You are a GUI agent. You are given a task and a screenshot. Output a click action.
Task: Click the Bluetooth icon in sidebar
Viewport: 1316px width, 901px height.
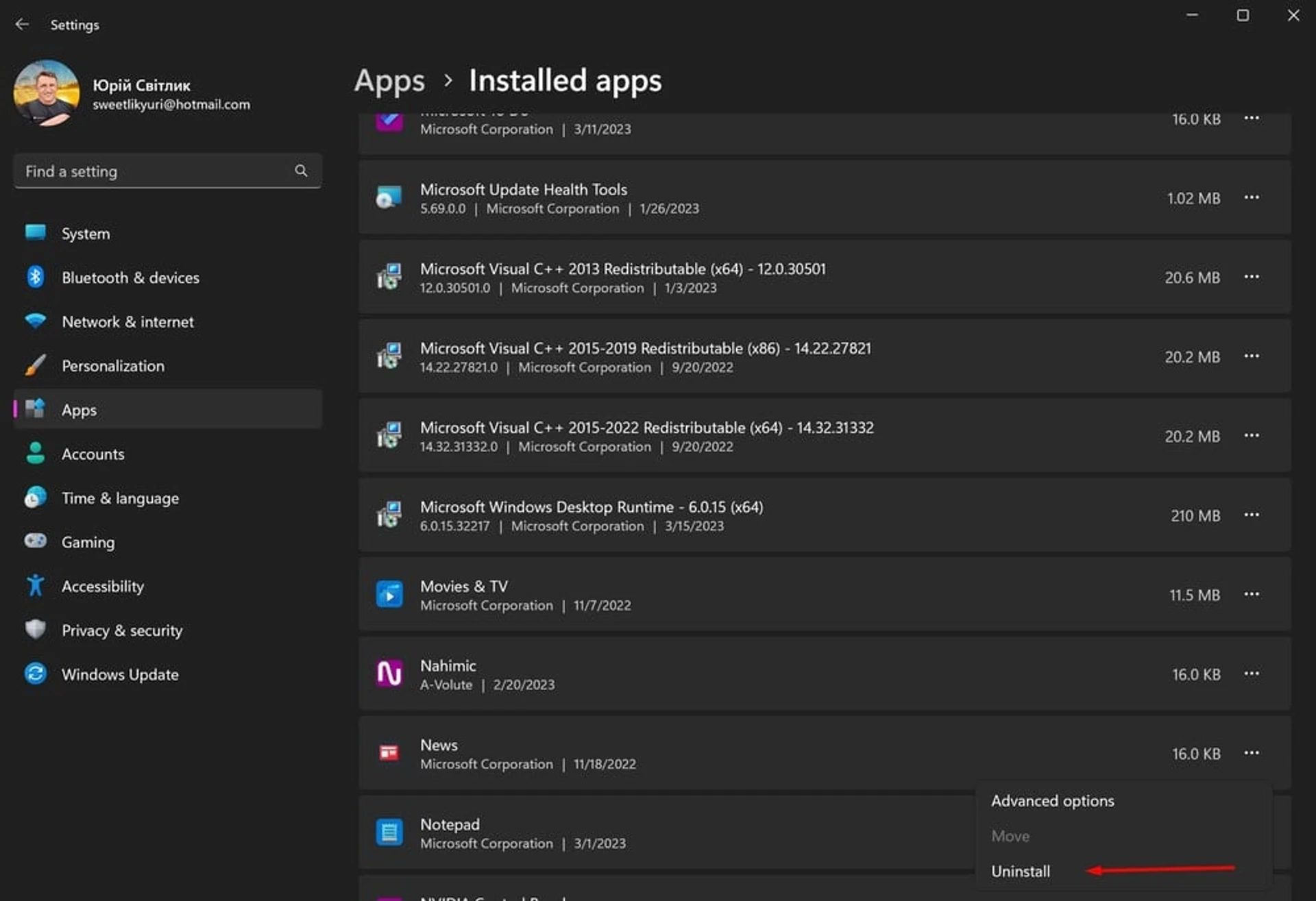pyautogui.click(x=36, y=277)
